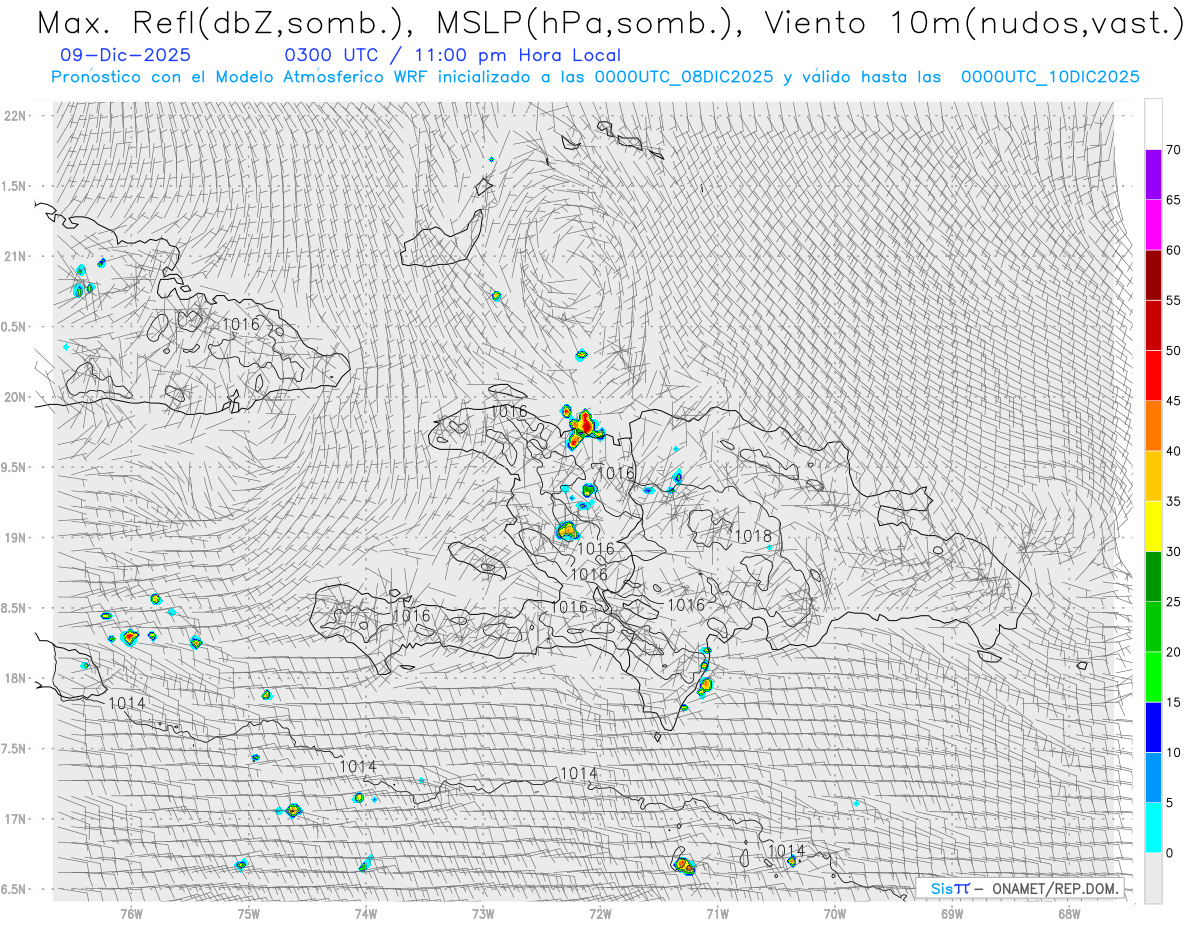1200x927 pixels.
Task: Click the longitude axis label '71W'
Action: tap(717, 913)
